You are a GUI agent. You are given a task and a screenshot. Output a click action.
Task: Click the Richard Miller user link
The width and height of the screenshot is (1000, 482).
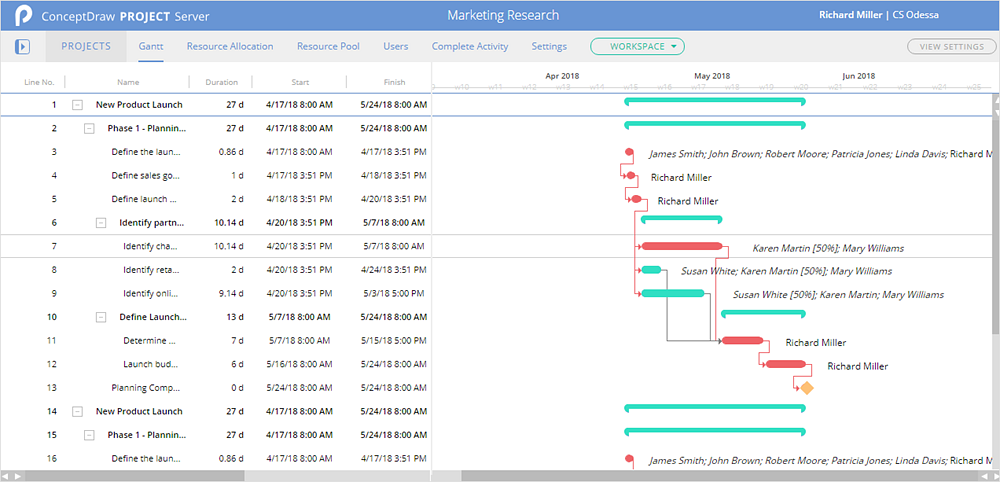point(850,15)
